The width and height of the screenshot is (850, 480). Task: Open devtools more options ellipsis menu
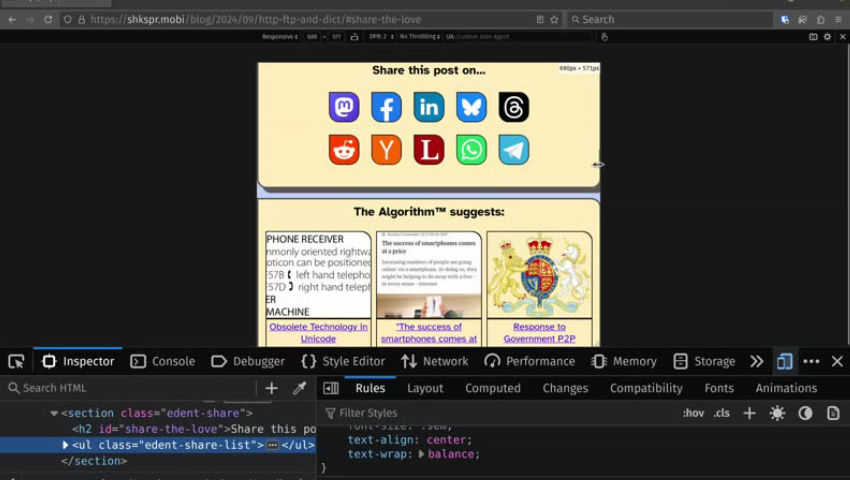(811, 361)
